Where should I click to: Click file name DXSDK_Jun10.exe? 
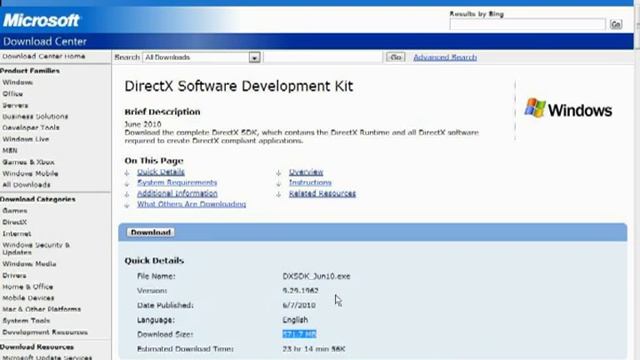(x=316, y=276)
